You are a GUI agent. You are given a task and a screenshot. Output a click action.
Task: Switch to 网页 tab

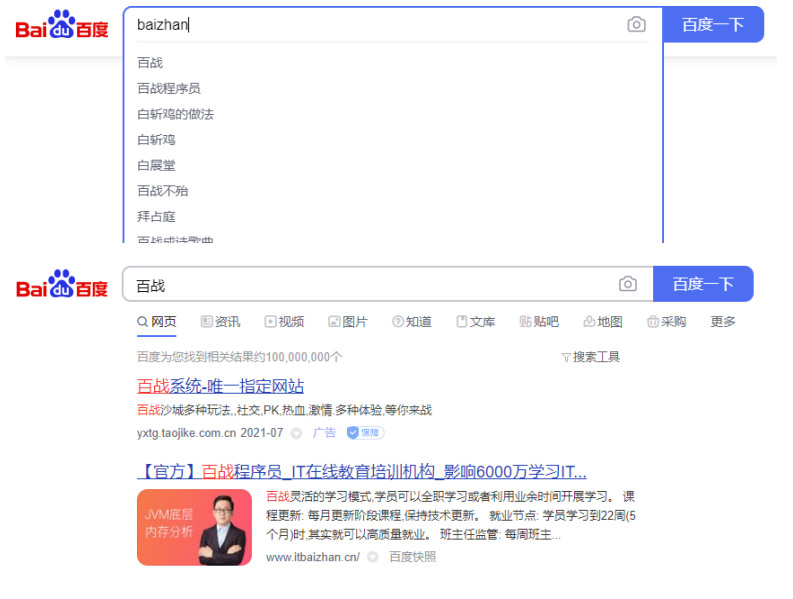click(x=157, y=322)
